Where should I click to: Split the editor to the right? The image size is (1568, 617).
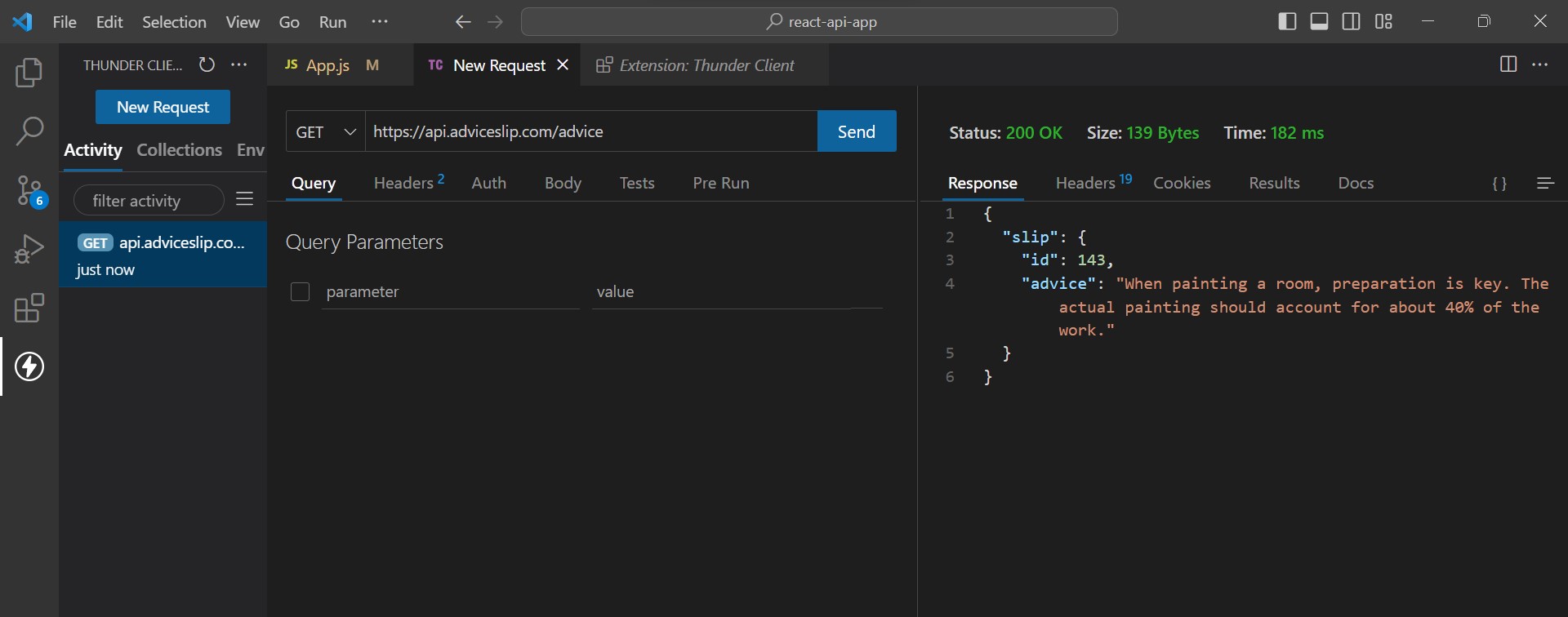[x=1508, y=64]
